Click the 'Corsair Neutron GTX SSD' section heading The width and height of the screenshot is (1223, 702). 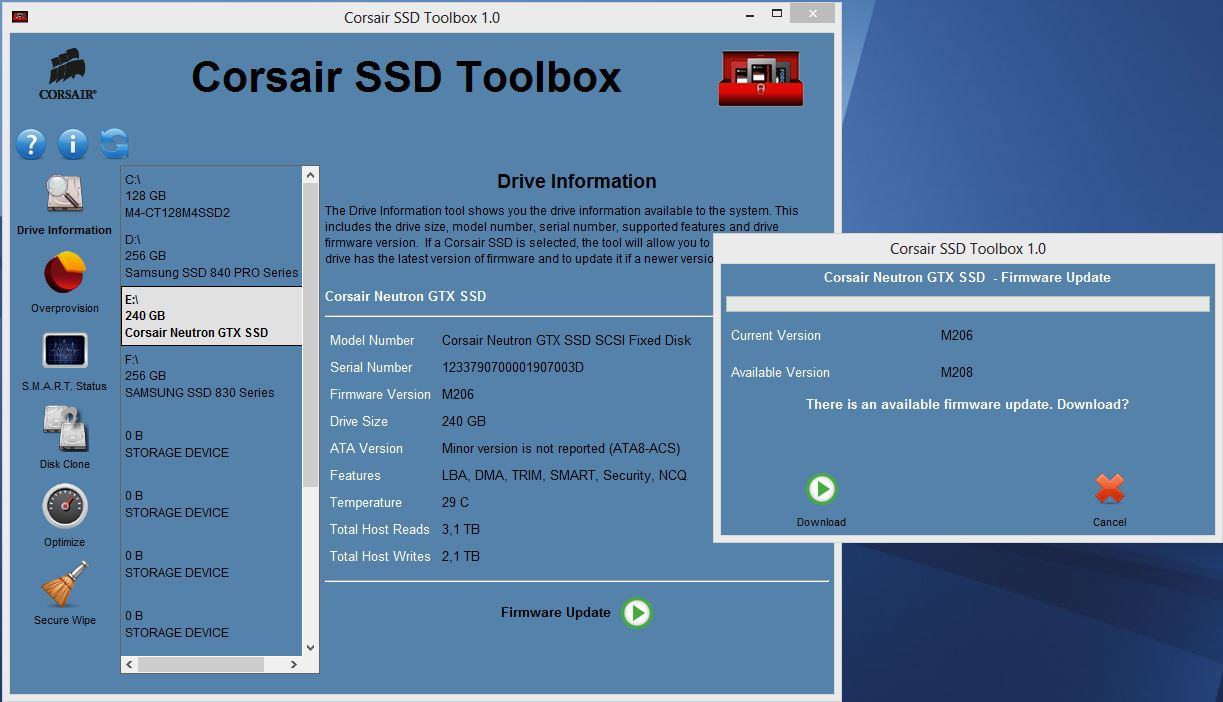point(405,296)
